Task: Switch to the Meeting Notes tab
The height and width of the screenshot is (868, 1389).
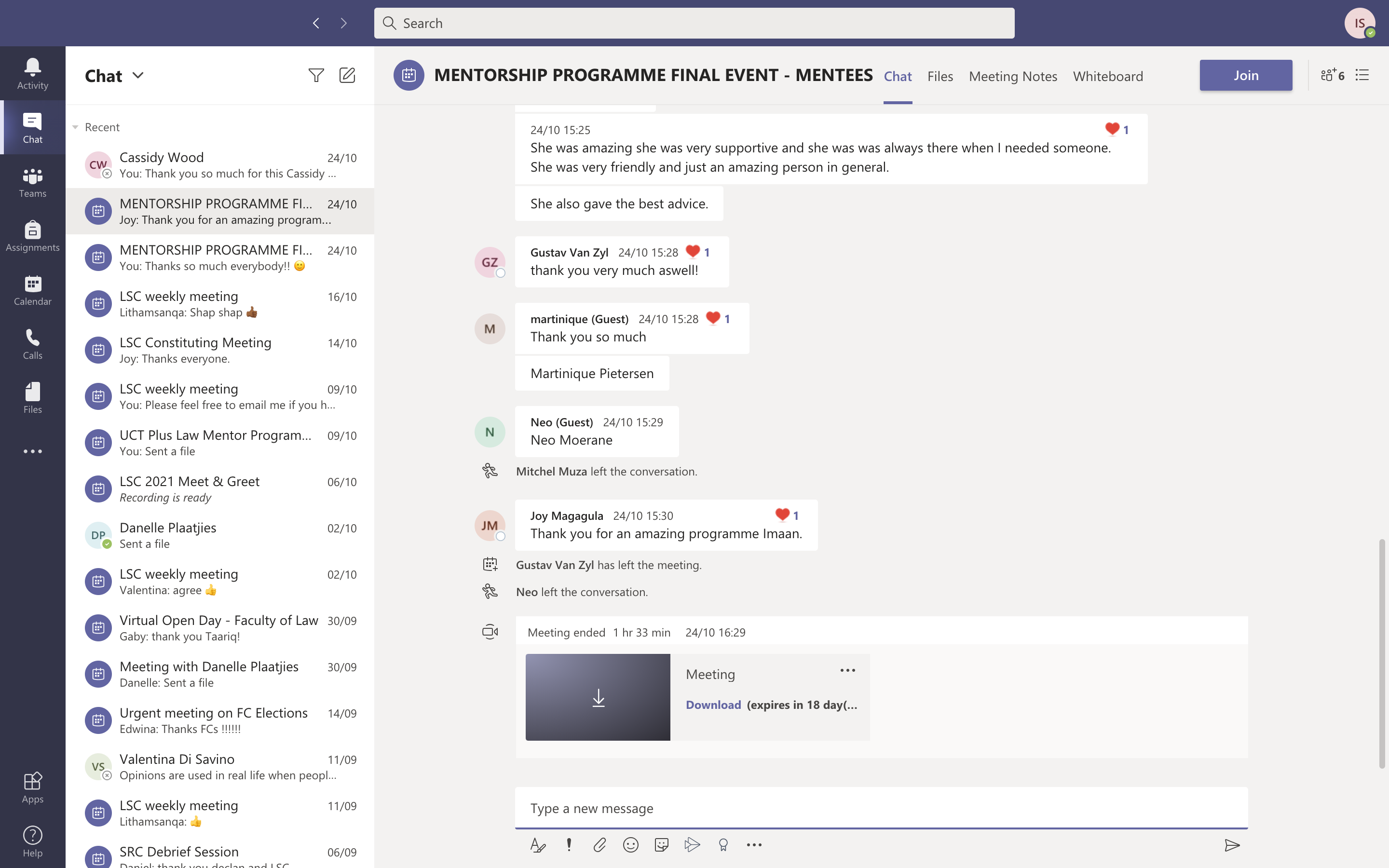Action: 1012,76
